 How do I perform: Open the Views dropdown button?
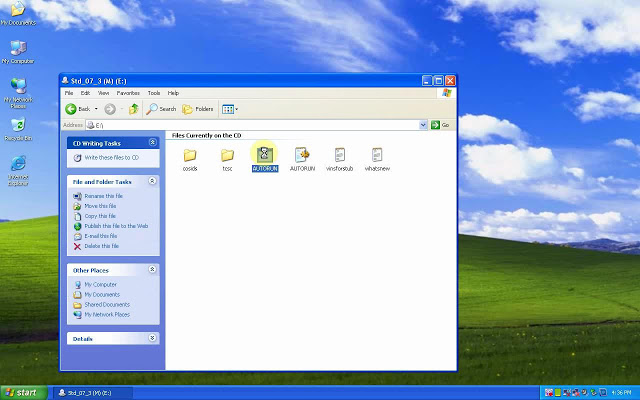230,109
